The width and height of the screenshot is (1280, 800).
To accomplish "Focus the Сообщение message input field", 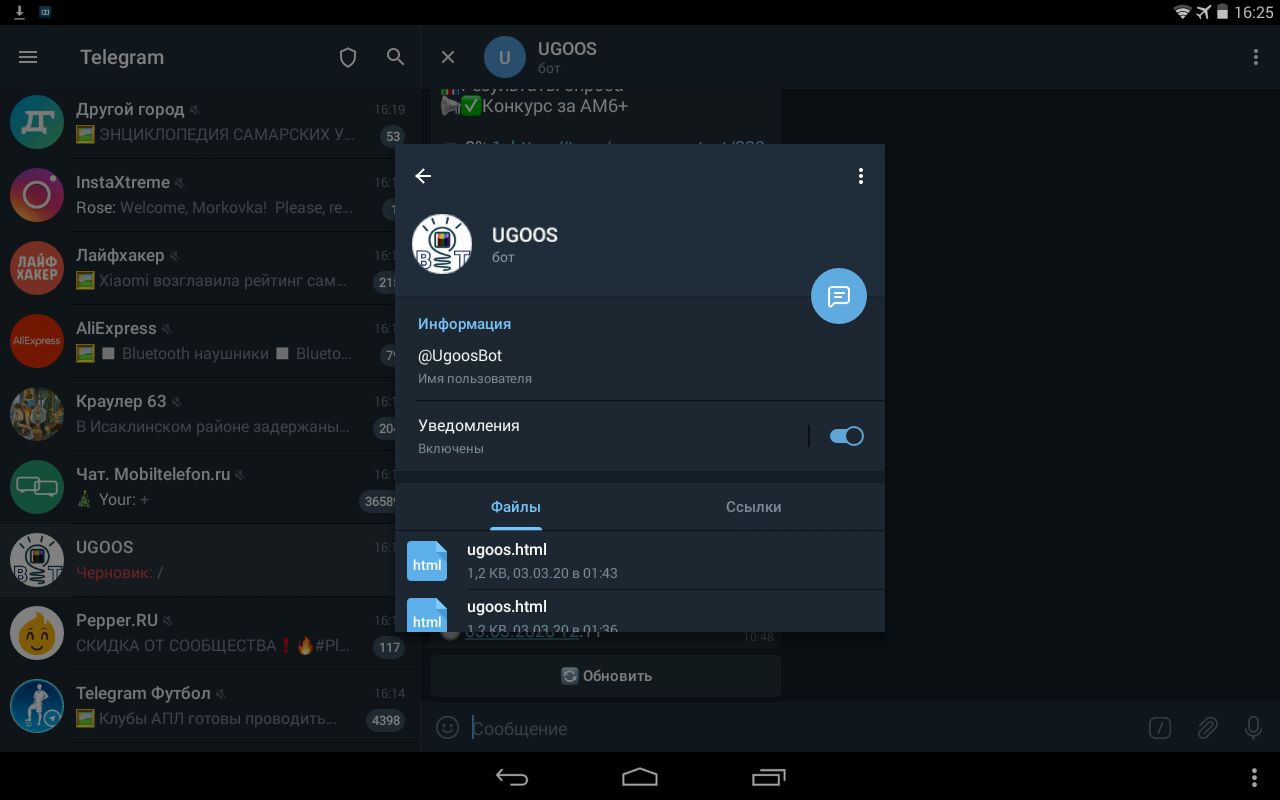I will point(800,728).
